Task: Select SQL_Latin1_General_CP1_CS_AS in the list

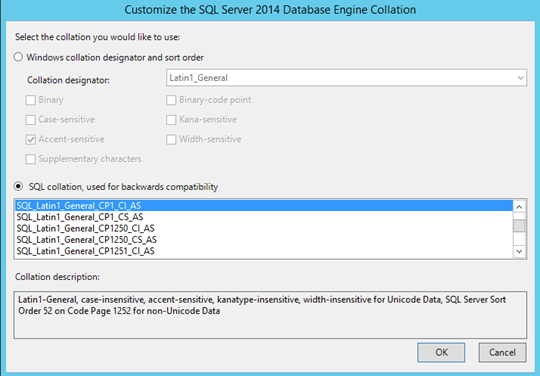Action: tap(264, 217)
